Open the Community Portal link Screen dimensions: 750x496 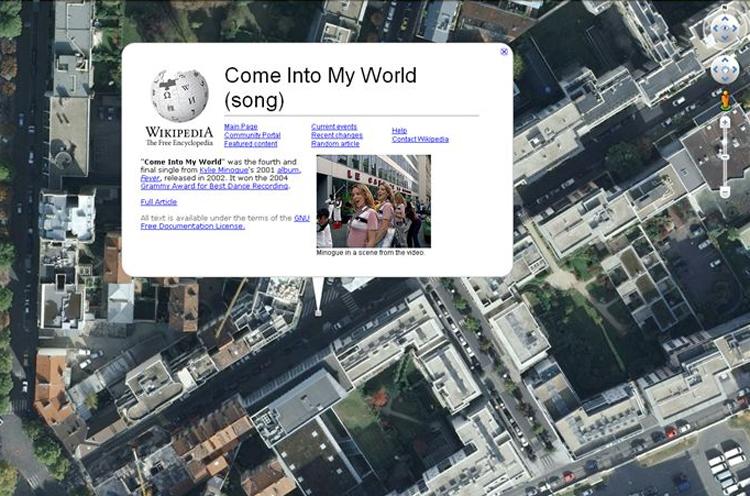252,135
